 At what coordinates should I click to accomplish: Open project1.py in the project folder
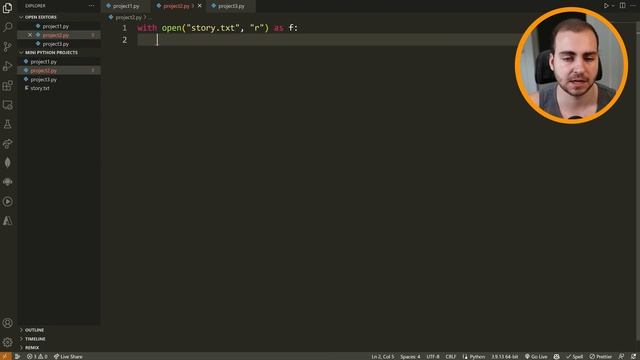pyautogui.click(x=44, y=62)
